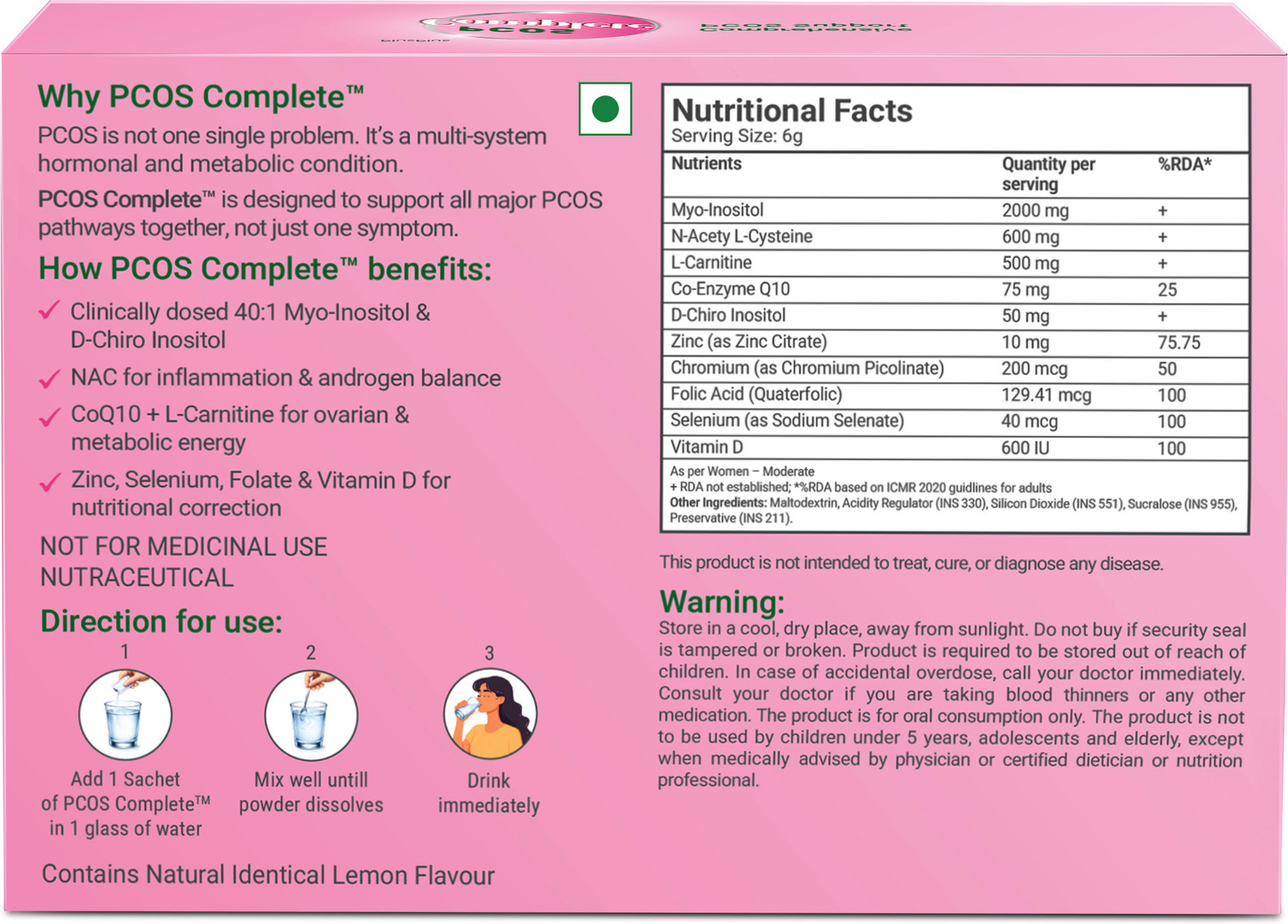Select the 'Mix well untill powder dissolves' caption

point(311,792)
